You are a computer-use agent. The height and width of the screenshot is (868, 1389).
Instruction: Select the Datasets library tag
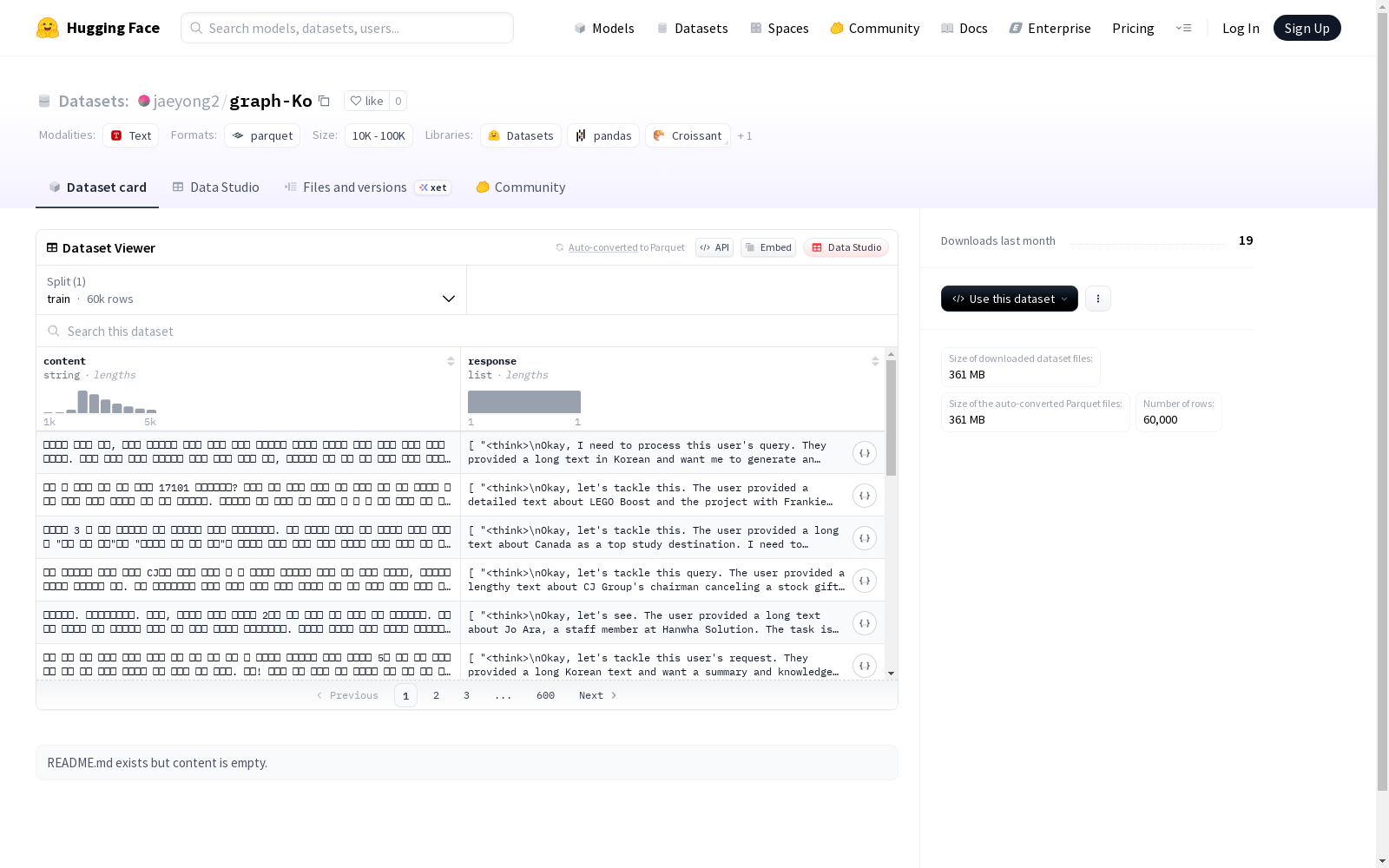[521, 135]
